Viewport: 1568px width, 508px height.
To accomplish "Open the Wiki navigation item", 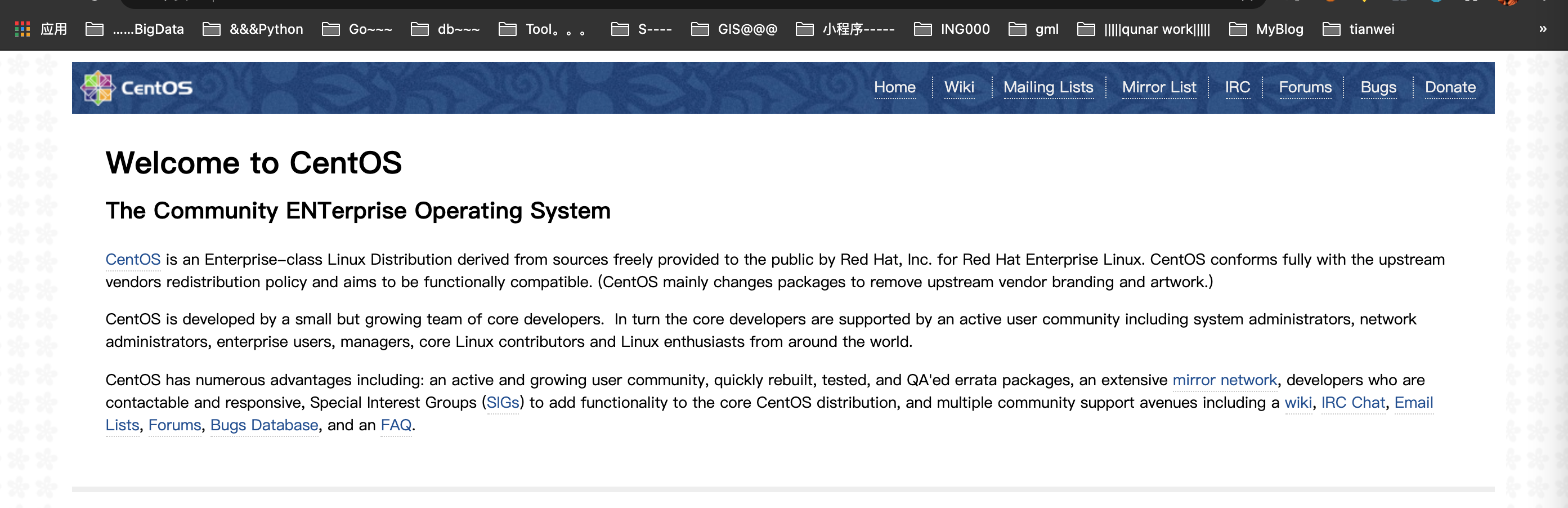I will (958, 87).
